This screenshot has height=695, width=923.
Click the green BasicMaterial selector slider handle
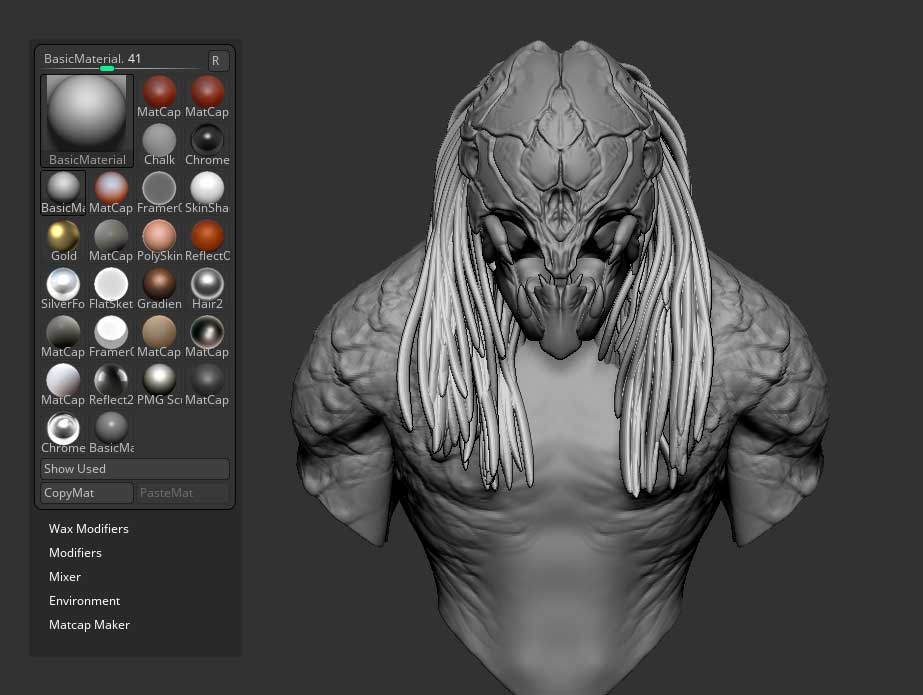[107, 69]
